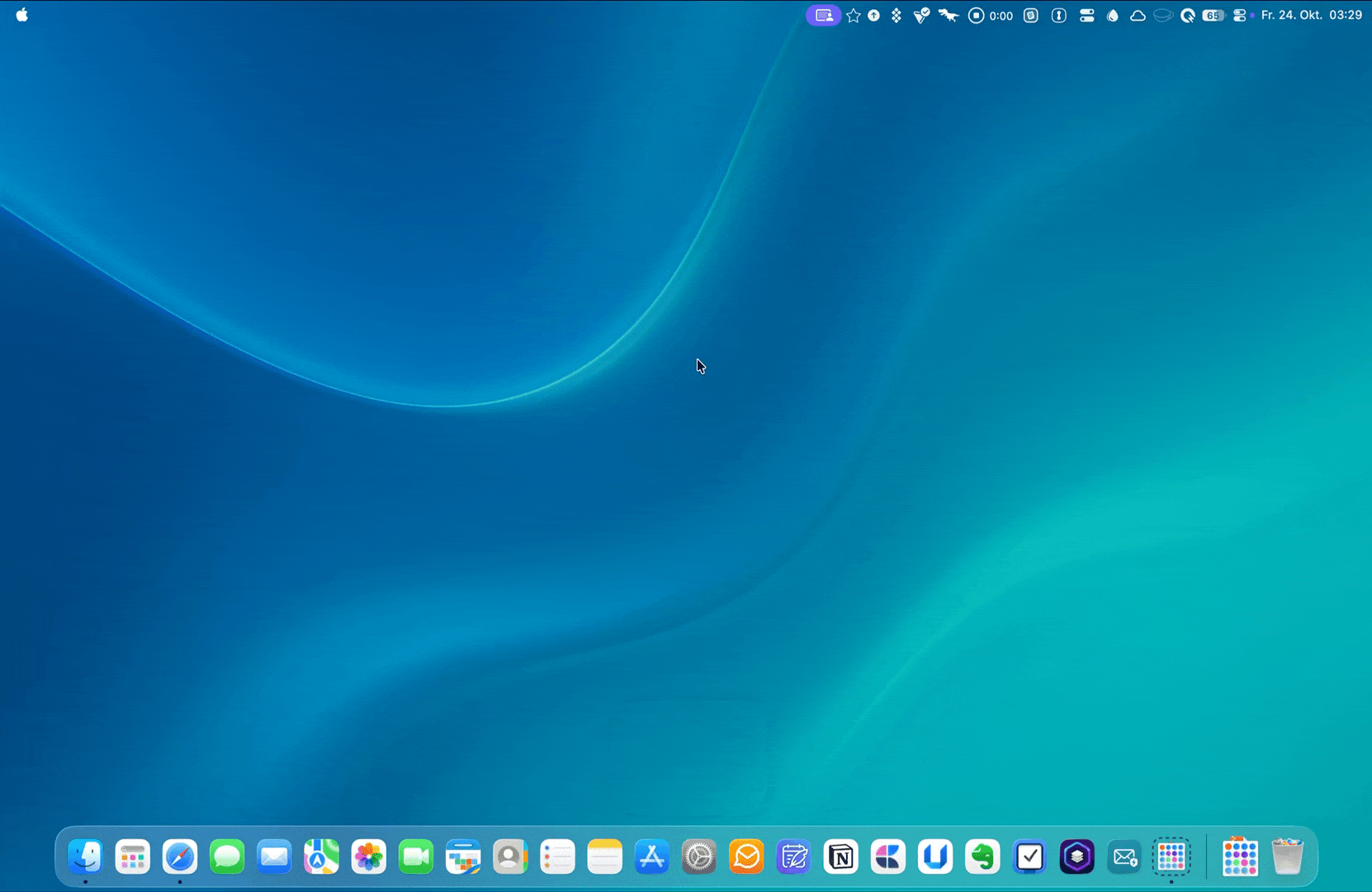1372x892 pixels.
Task: Open the cloud icon menu bar dropdown
Action: pyautogui.click(x=1138, y=15)
